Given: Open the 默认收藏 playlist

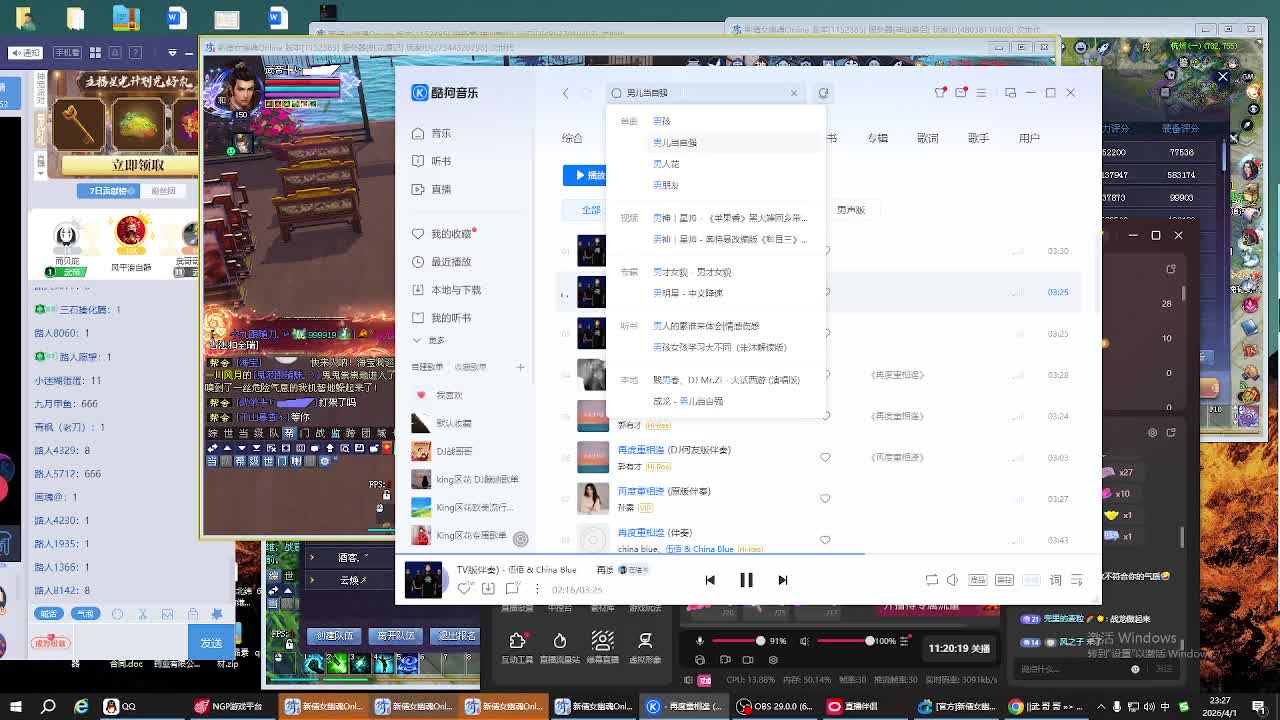Looking at the screenshot, I should tap(442, 423).
